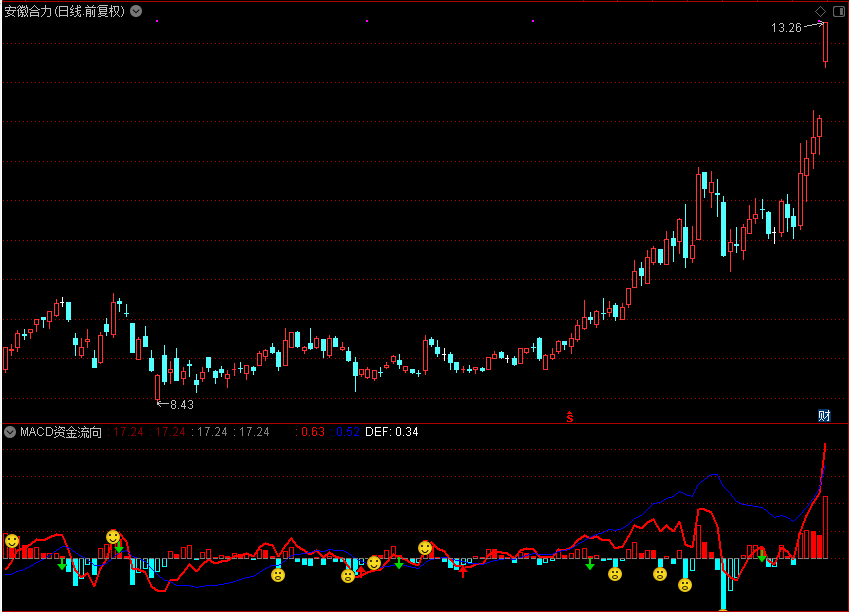Click the fourth sad face from the left
The height and width of the screenshot is (612, 849).
pos(659,574)
